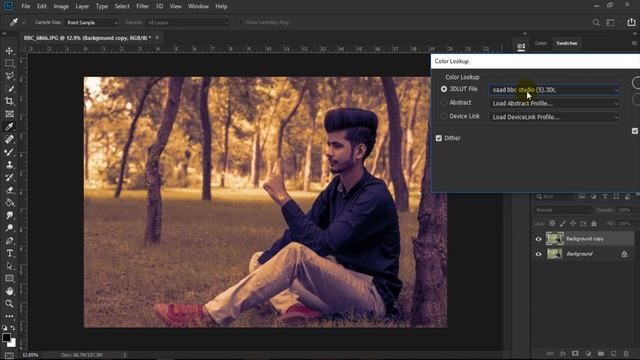The height and width of the screenshot is (360, 640).
Task: Select the Pen tool
Action: (x=9, y=240)
